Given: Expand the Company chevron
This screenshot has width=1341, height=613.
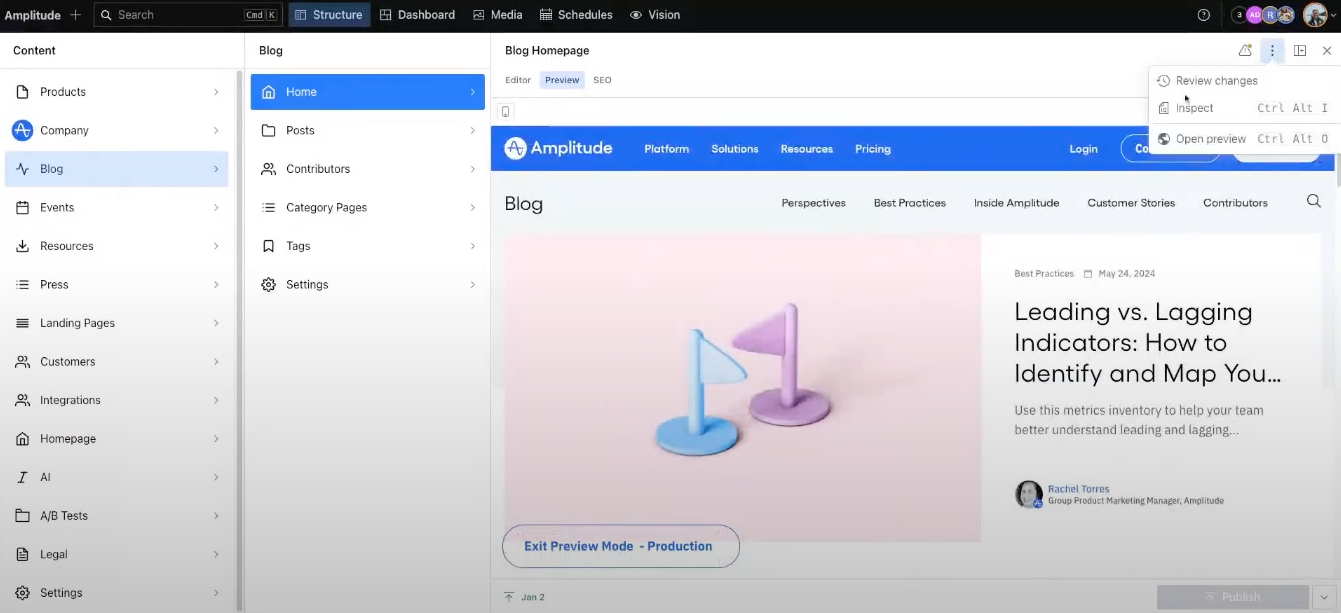Looking at the screenshot, I should pyautogui.click(x=216, y=130).
